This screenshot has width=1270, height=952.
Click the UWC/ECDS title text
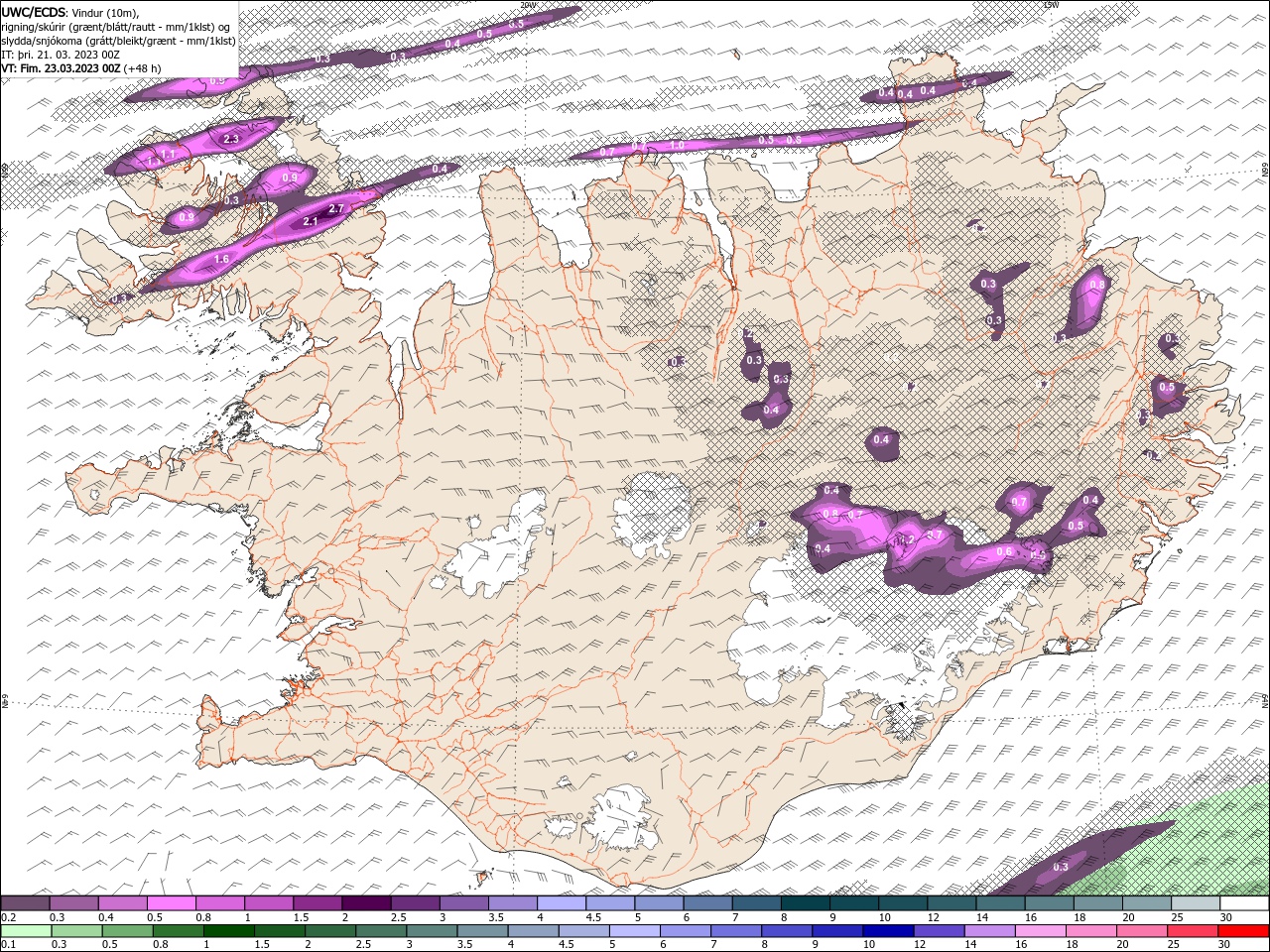click(34, 12)
